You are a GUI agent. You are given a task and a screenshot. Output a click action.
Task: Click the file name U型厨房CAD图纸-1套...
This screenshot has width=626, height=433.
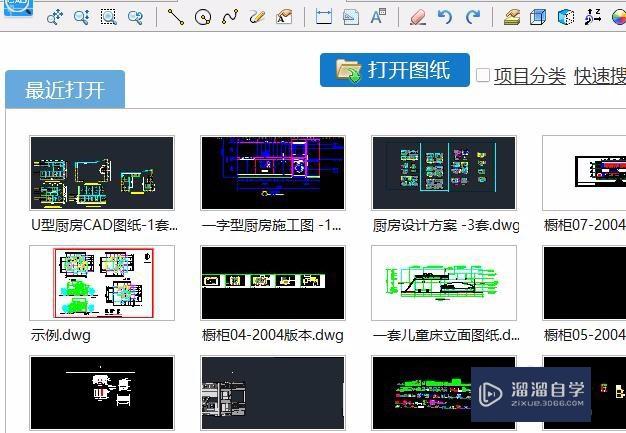coord(105,225)
